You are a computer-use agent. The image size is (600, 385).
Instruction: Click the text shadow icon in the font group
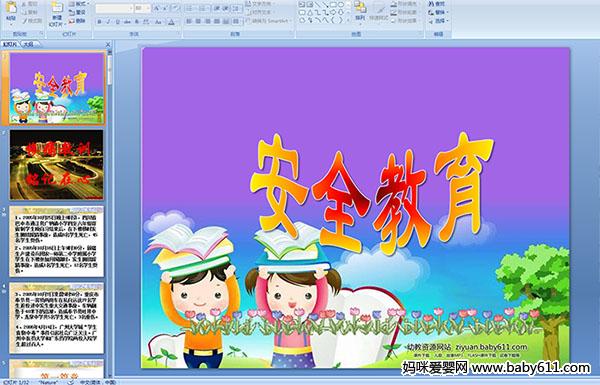pos(136,22)
